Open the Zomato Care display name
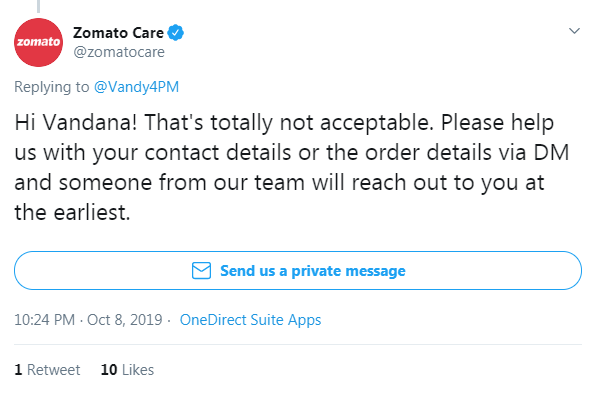The width and height of the screenshot is (593, 393). coord(118,33)
